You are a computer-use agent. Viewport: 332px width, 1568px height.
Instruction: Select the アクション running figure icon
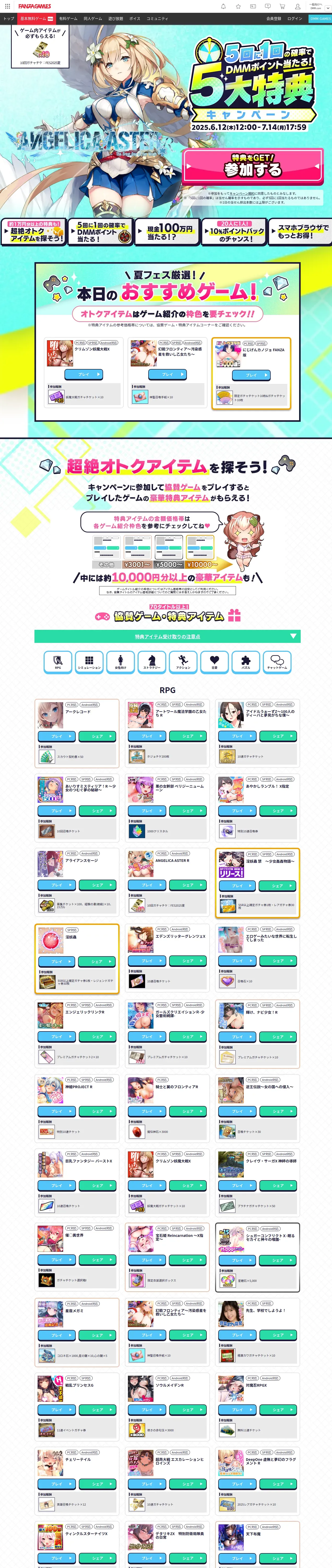pos(183,662)
